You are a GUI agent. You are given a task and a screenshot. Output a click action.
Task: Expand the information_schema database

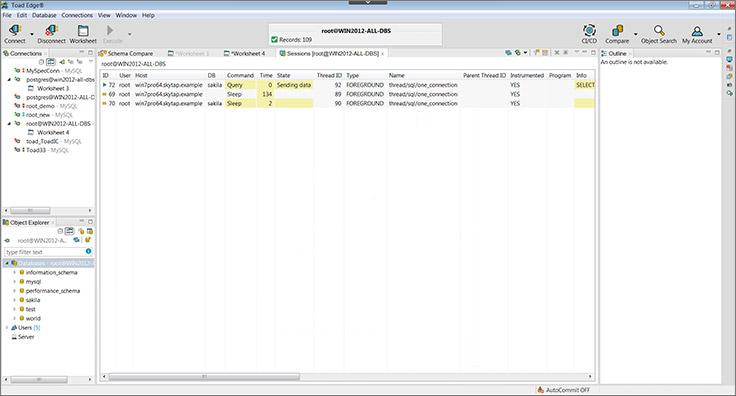(x=15, y=272)
